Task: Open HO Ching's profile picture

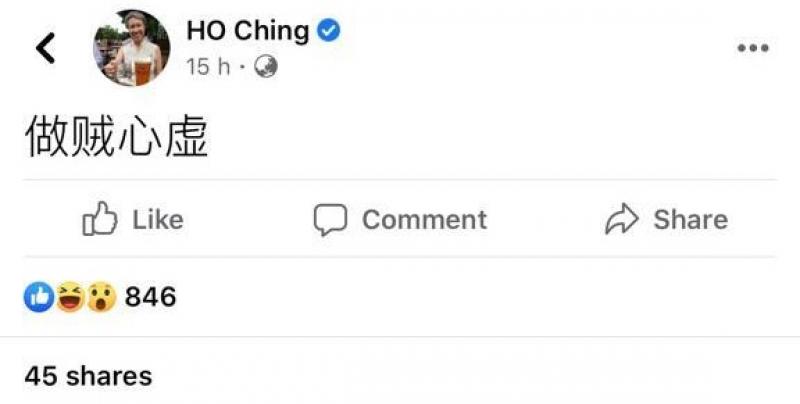Action: (131, 48)
